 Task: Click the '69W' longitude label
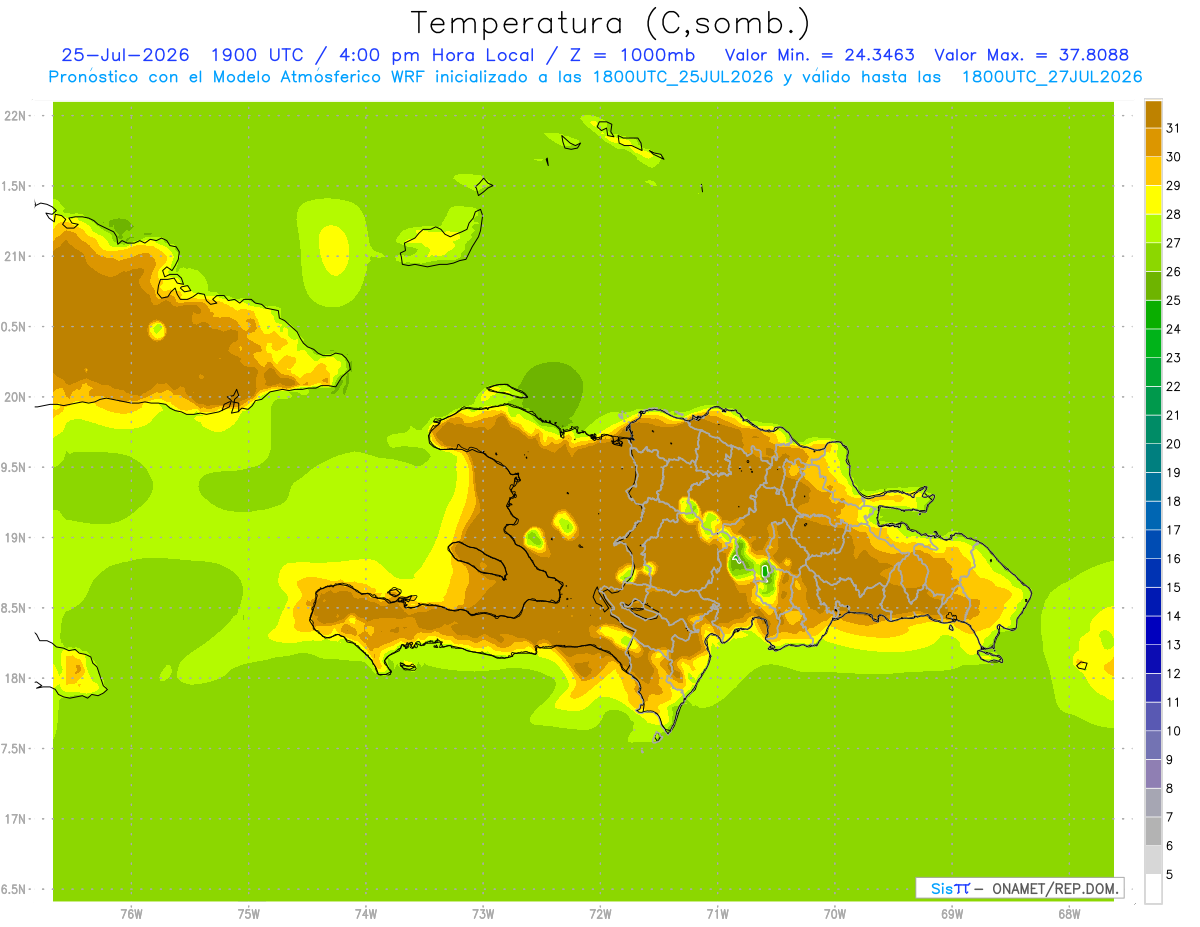952,914
